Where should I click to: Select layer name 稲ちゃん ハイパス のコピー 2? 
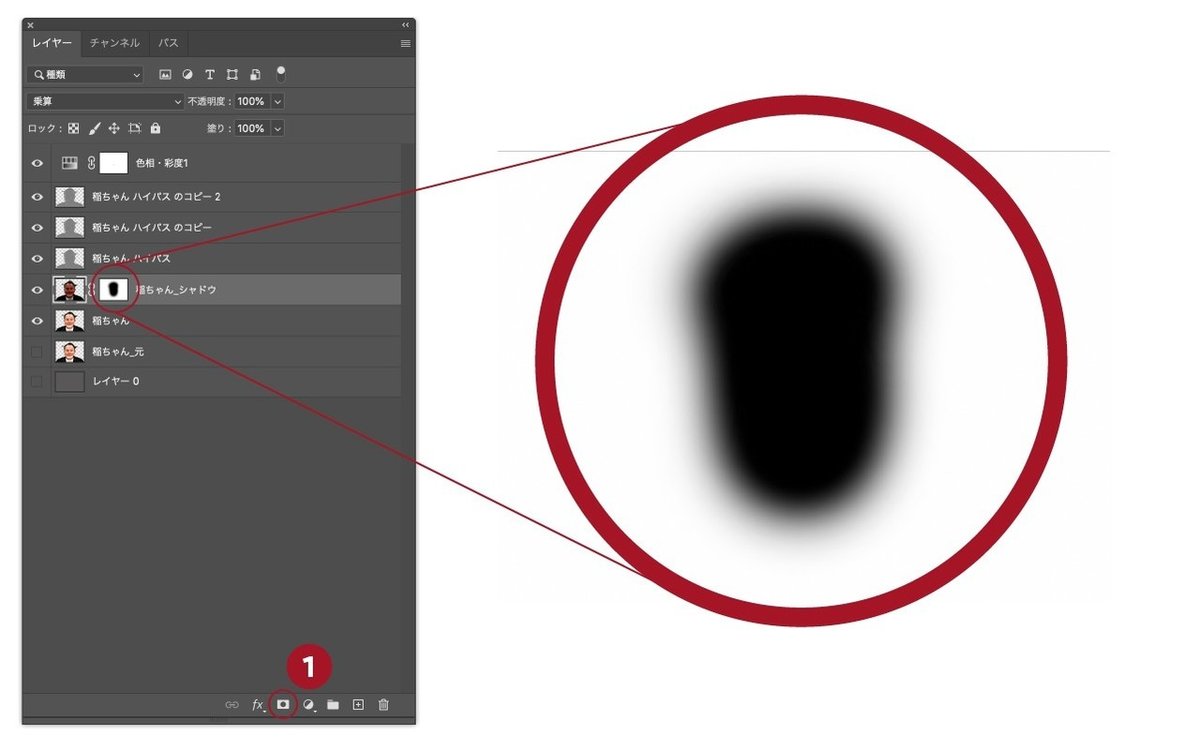click(x=156, y=197)
